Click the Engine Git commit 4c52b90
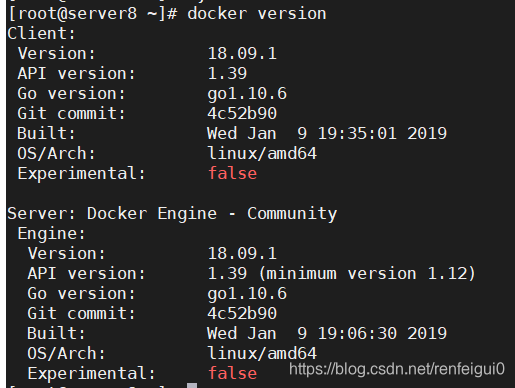Image resolution: width=515 pixels, height=388 pixels. pyautogui.click(x=242, y=314)
